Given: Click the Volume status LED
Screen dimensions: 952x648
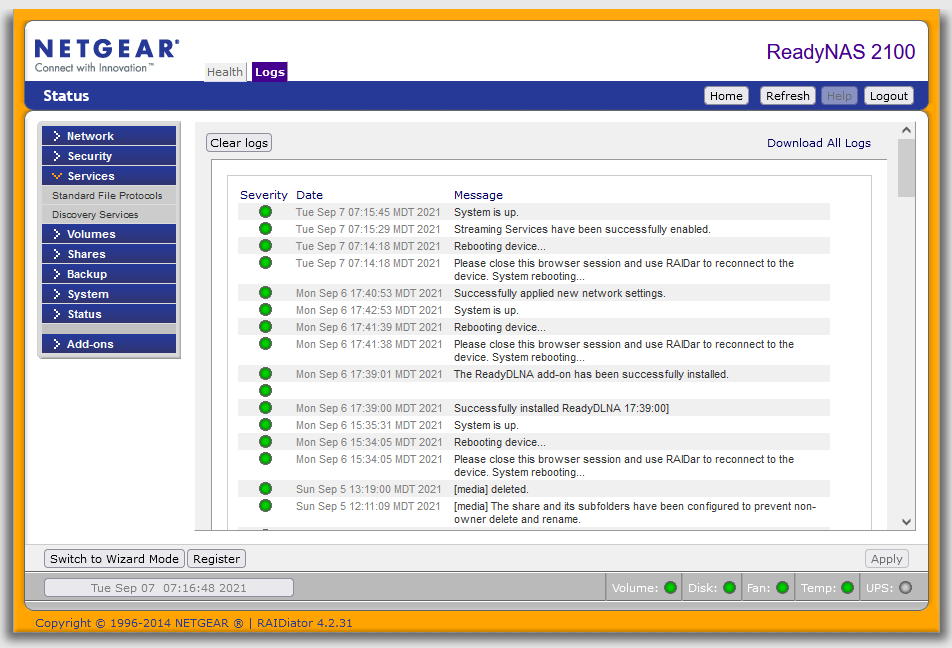Looking at the screenshot, I should coord(670,587).
